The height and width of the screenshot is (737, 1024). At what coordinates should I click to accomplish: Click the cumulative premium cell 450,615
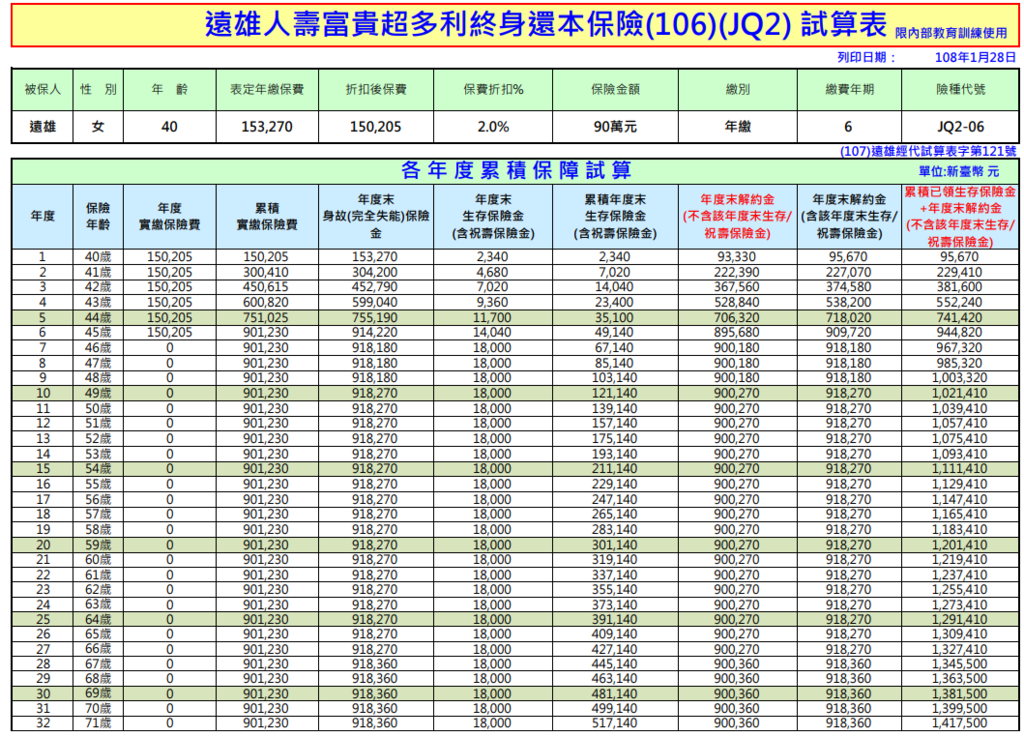coord(266,287)
